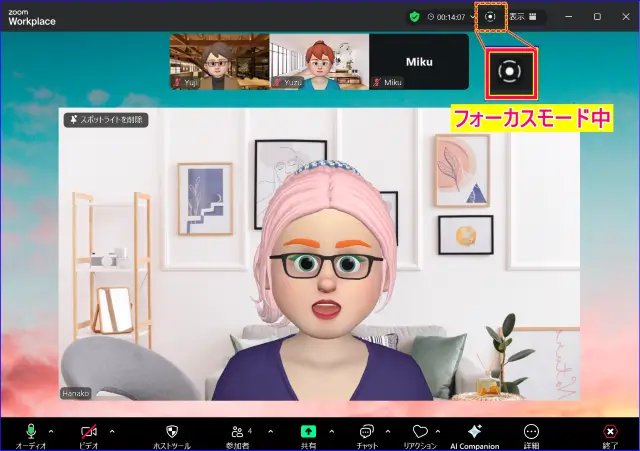The image size is (640, 451).
Task: Click the red 終了 end meeting button
Action: 610,431
